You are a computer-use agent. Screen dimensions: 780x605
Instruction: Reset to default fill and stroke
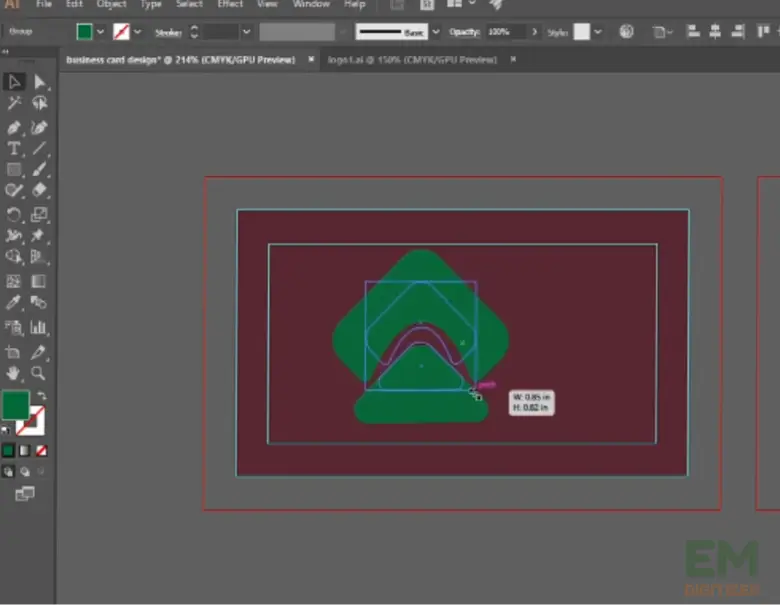coord(5,430)
